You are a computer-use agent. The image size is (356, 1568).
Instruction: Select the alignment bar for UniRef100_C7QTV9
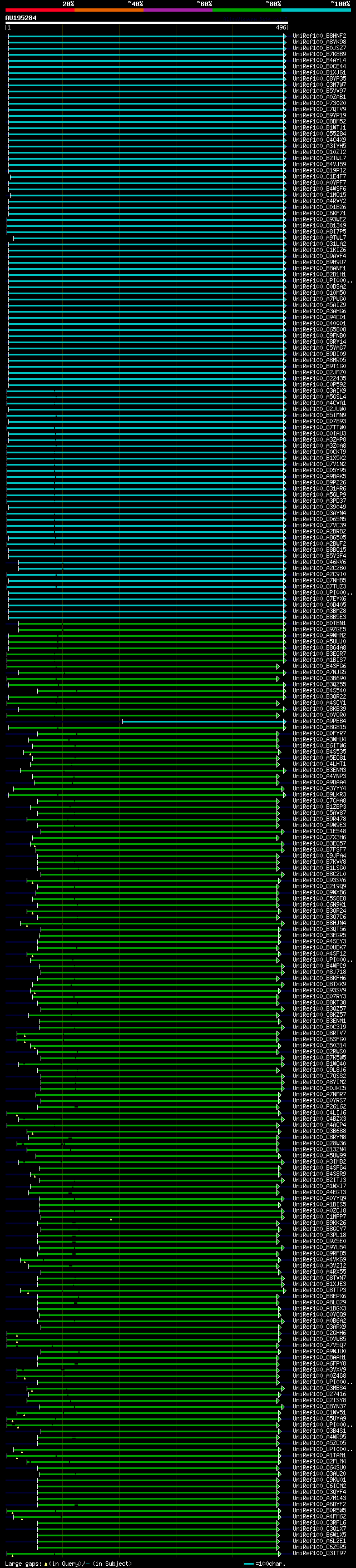pos(147,110)
